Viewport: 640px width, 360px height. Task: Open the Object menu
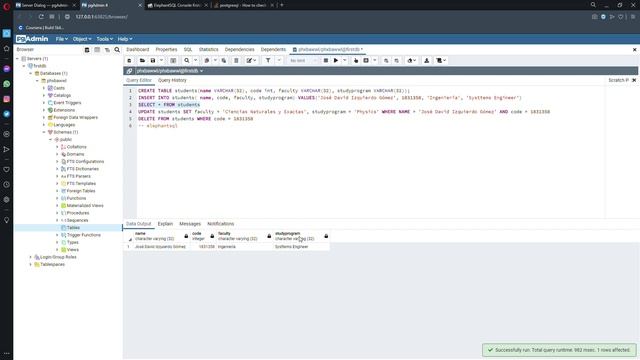tap(82, 39)
